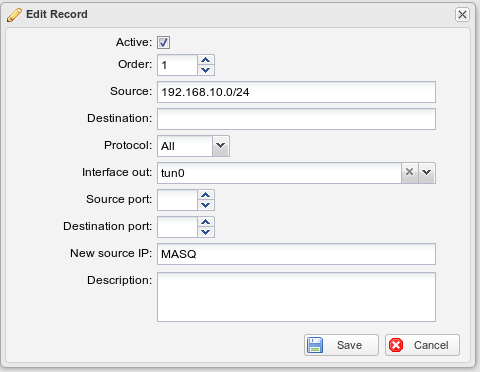Close the Edit Record dialog
The image size is (480, 372).
[x=462, y=15]
